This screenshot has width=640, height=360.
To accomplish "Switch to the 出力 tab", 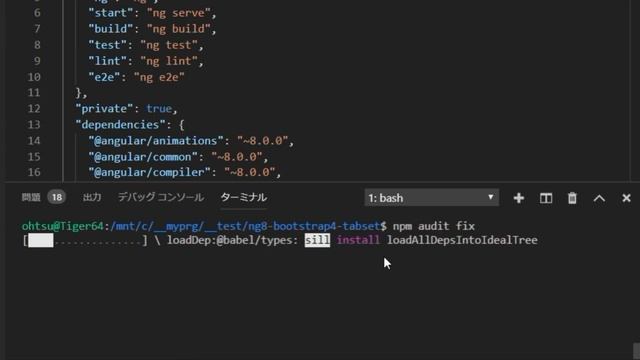I will pos(92,198).
